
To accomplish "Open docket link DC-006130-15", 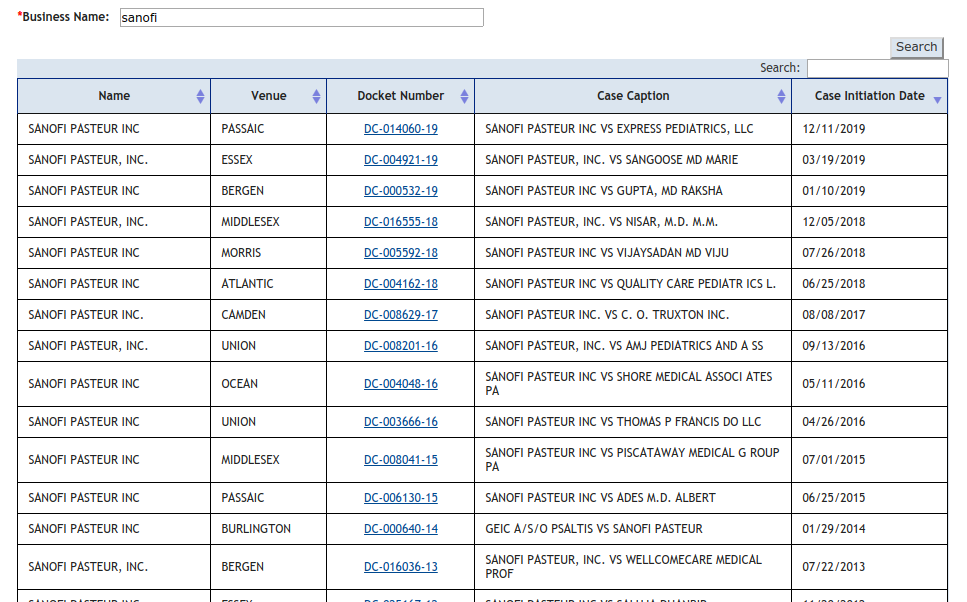I will (x=401, y=498).
